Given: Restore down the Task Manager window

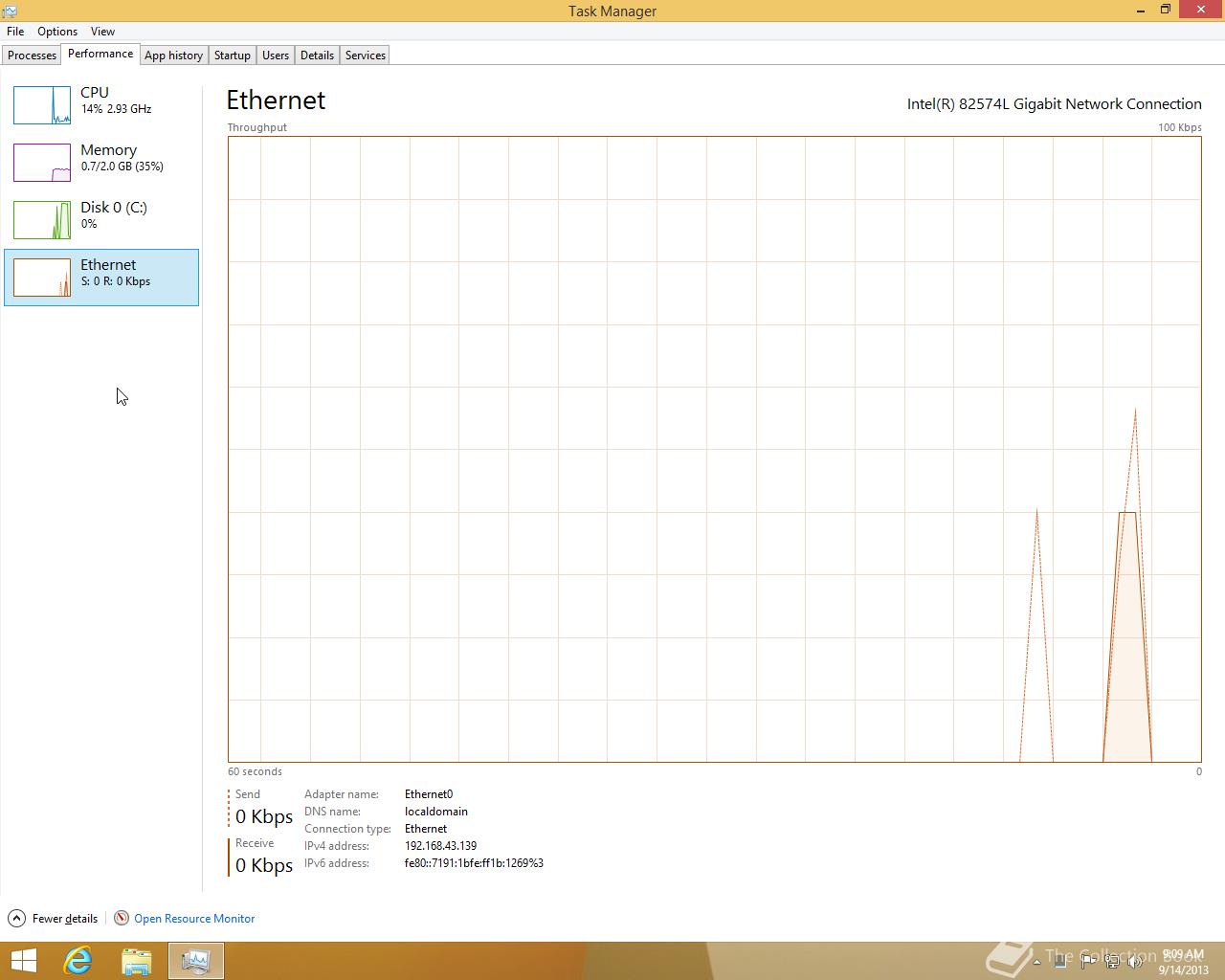Looking at the screenshot, I should click(x=1166, y=10).
